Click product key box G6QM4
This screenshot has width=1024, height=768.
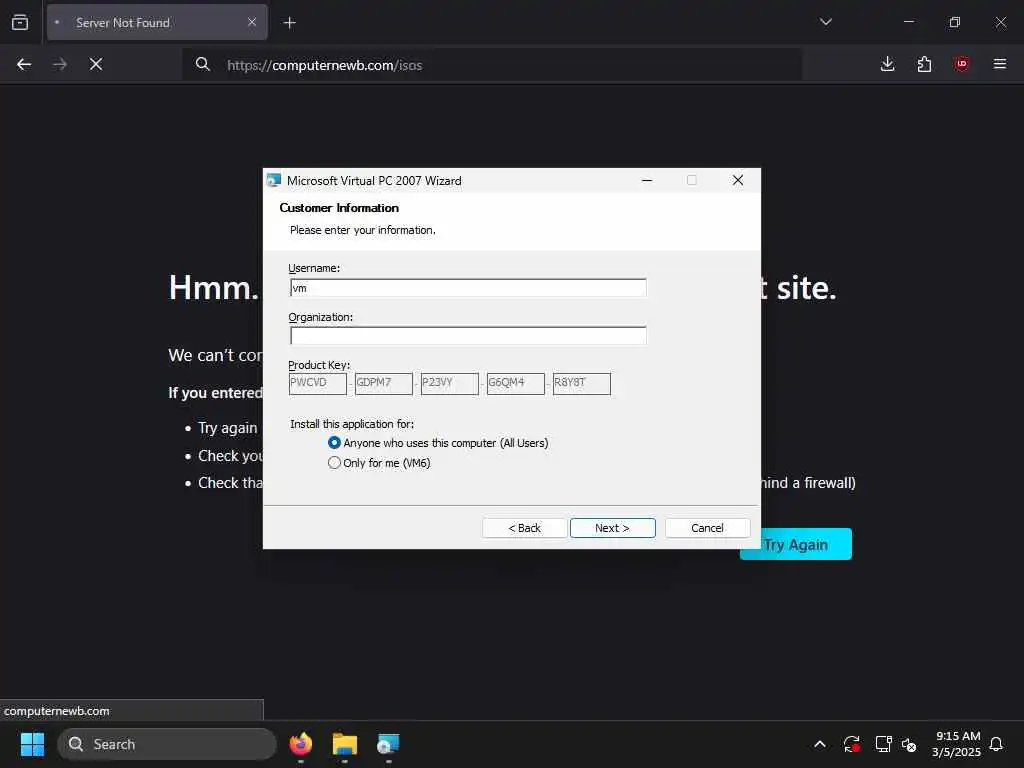(515, 383)
